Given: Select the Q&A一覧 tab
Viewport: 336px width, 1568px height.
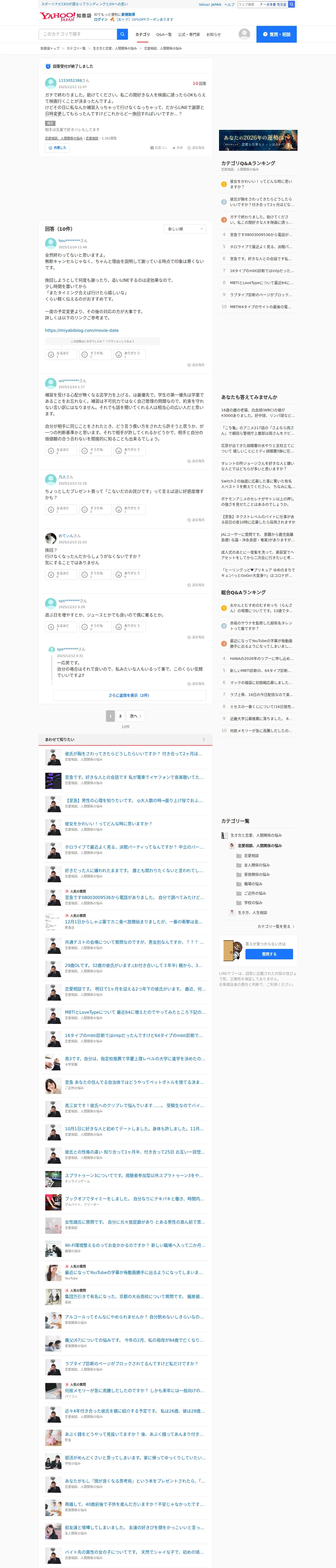Looking at the screenshot, I should pyautogui.click(x=164, y=35).
